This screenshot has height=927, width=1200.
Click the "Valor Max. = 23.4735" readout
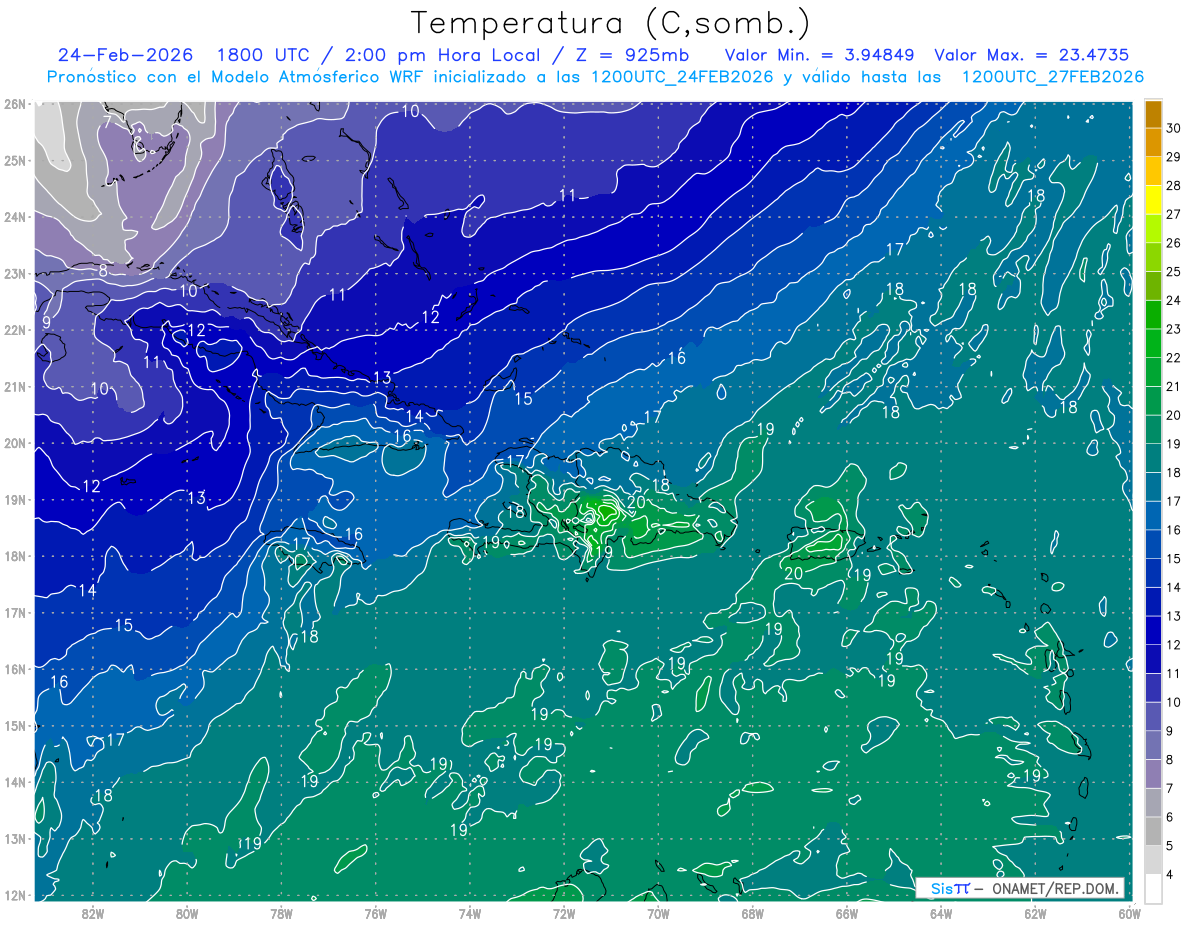pyautogui.click(x=1031, y=55)
